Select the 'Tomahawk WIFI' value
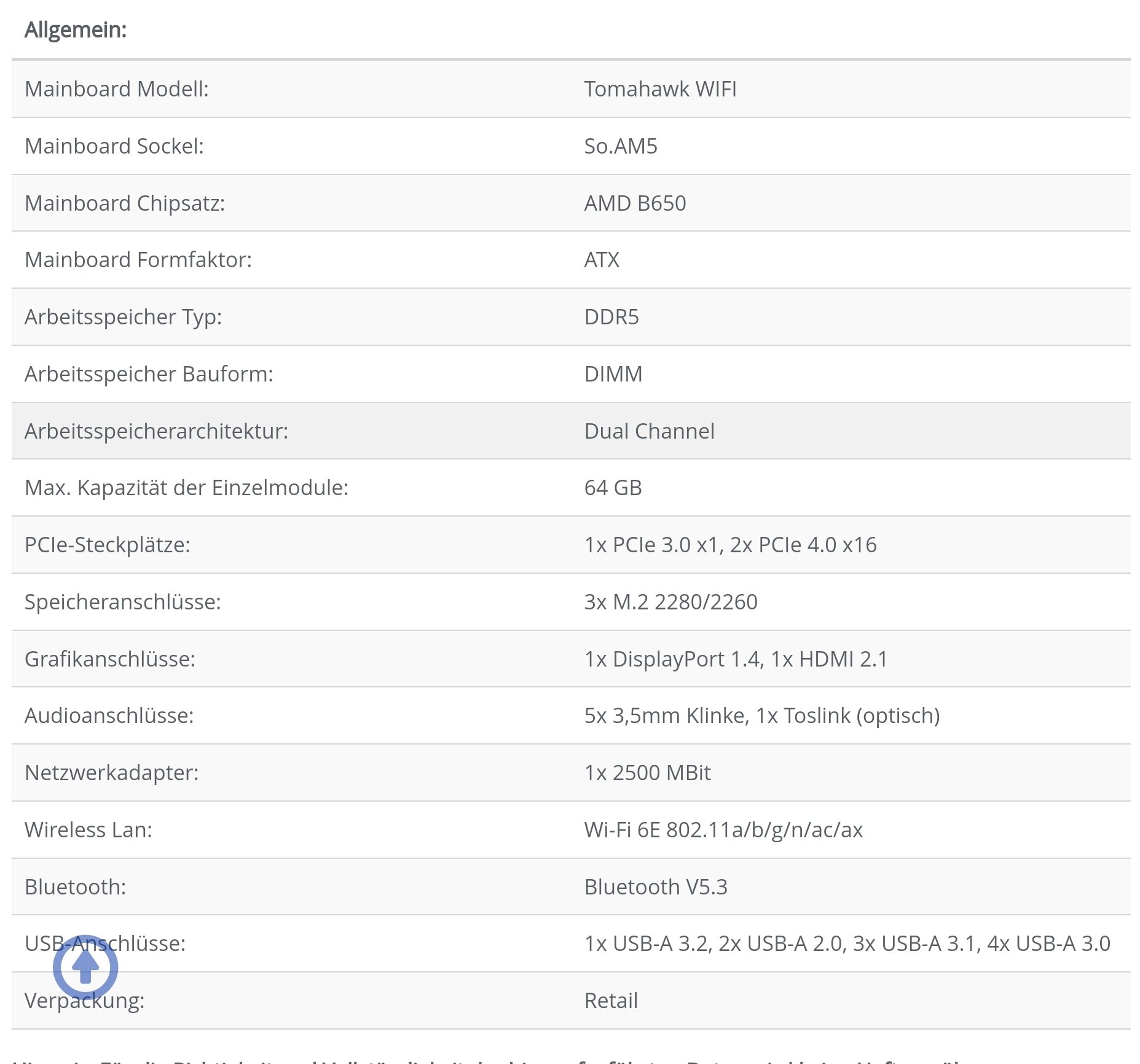 click(x=660, y=89)
